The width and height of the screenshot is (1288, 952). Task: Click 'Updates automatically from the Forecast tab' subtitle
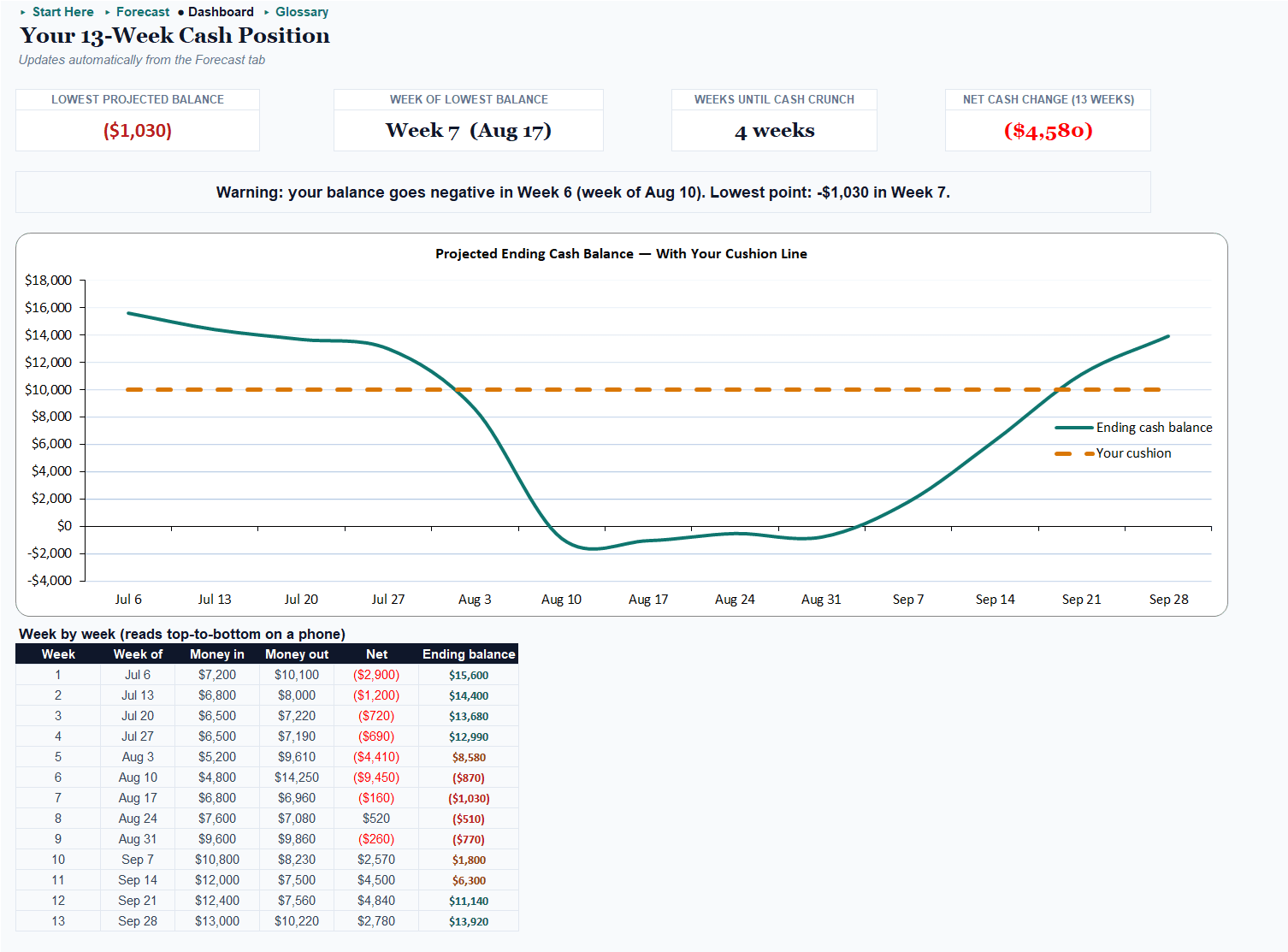142,60
